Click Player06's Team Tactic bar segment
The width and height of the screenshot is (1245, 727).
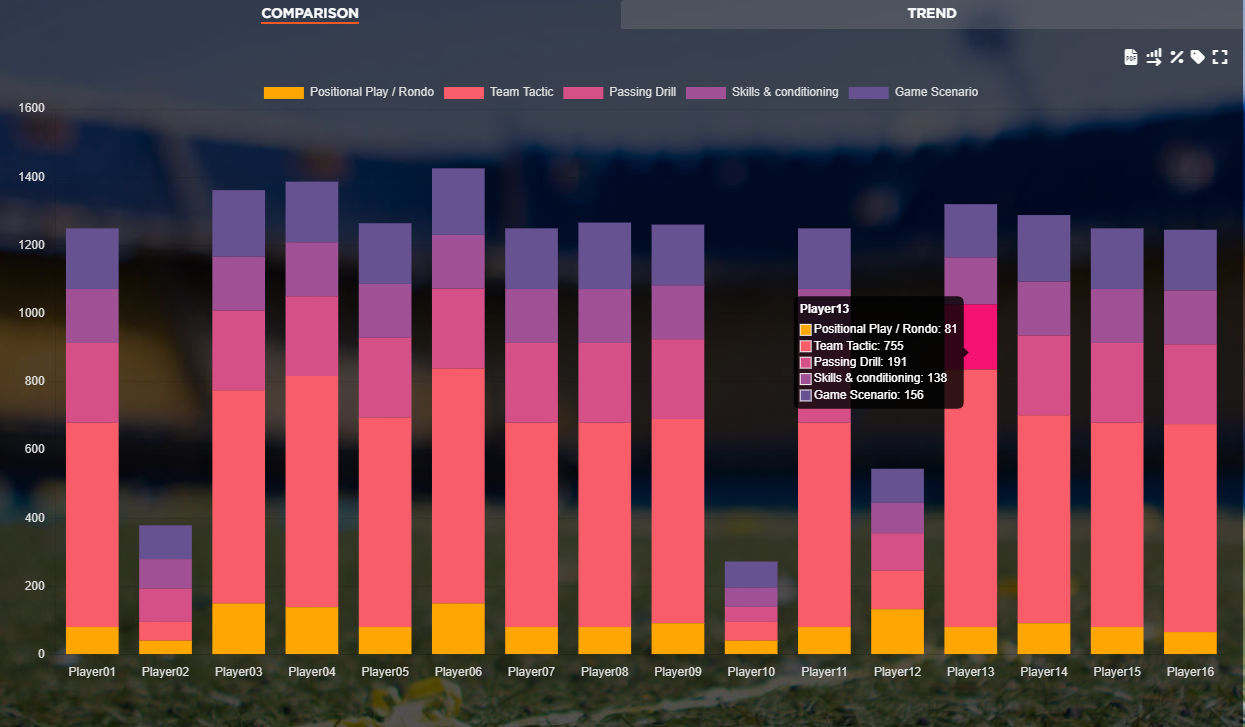click(x=458, y=485)
